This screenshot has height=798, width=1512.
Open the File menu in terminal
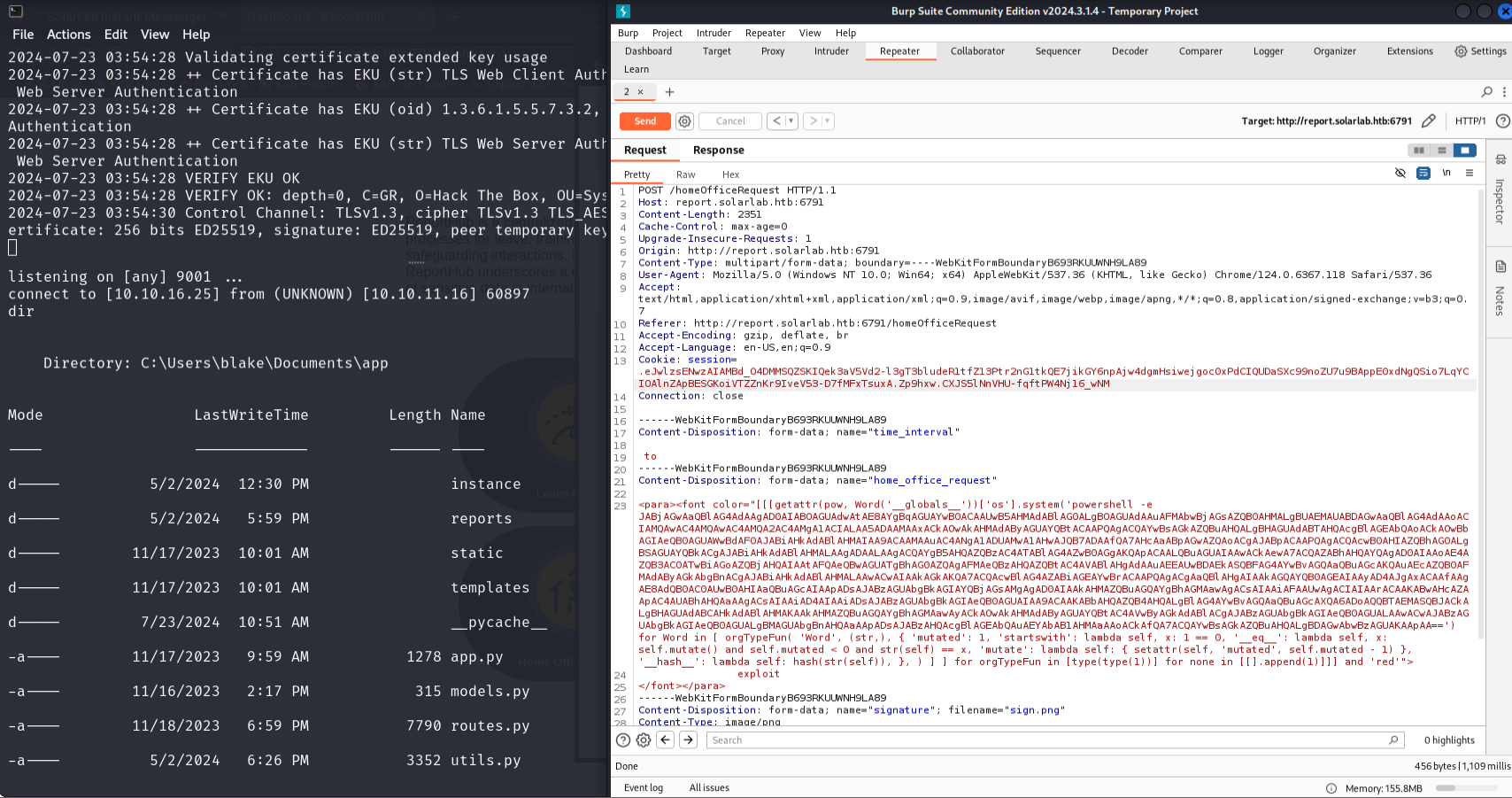tap(23, 35)
